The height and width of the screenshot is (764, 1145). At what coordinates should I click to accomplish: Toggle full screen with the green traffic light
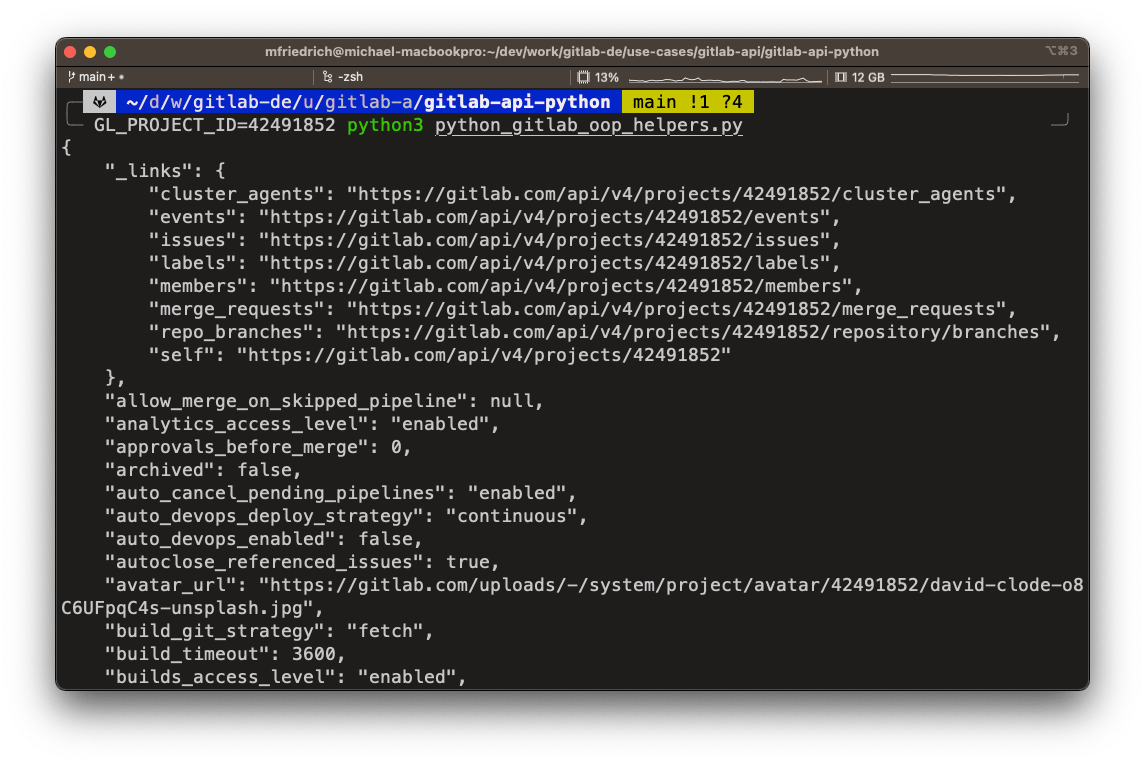[110, 51]
